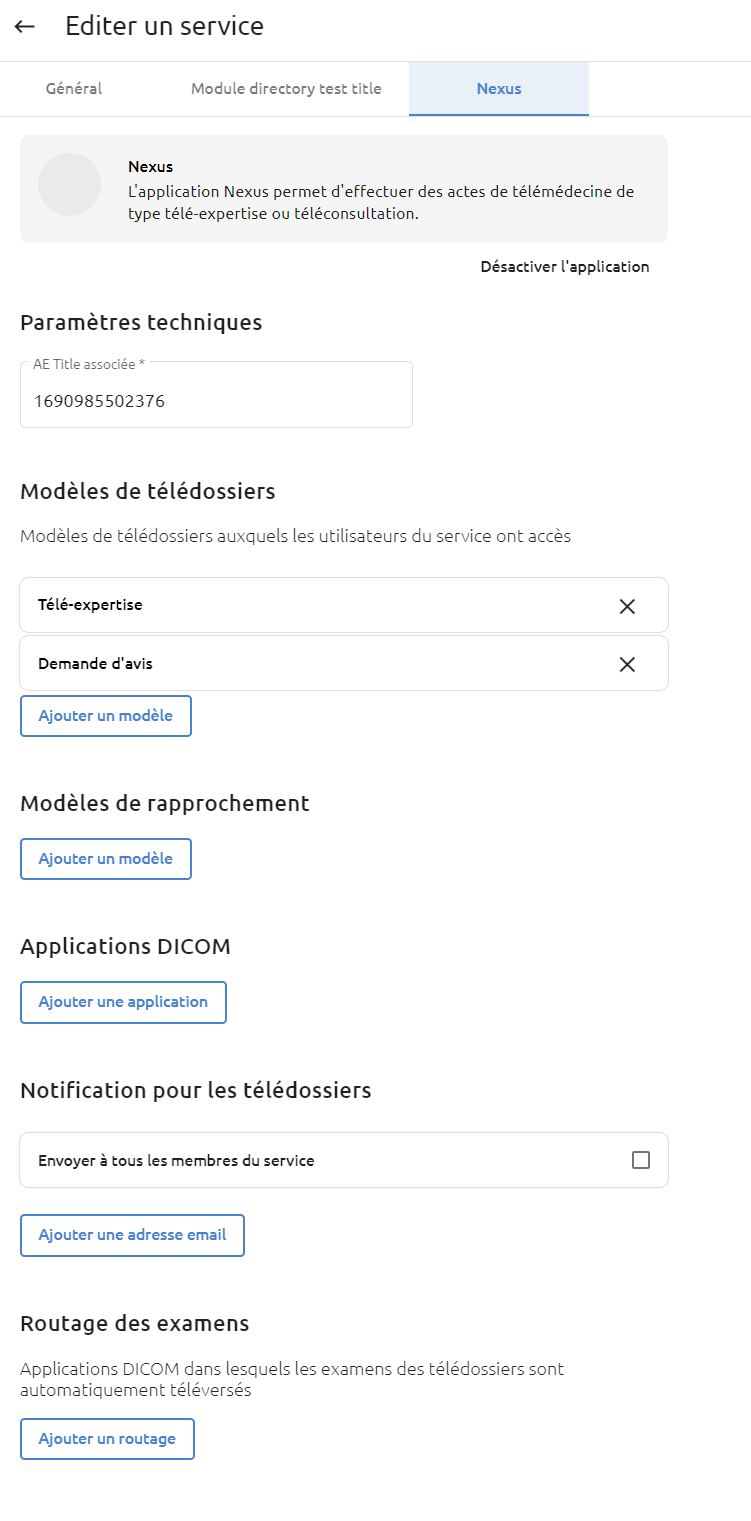
Task: Remove the Demande d'avis model with X icon
Action: coord(627,664)
